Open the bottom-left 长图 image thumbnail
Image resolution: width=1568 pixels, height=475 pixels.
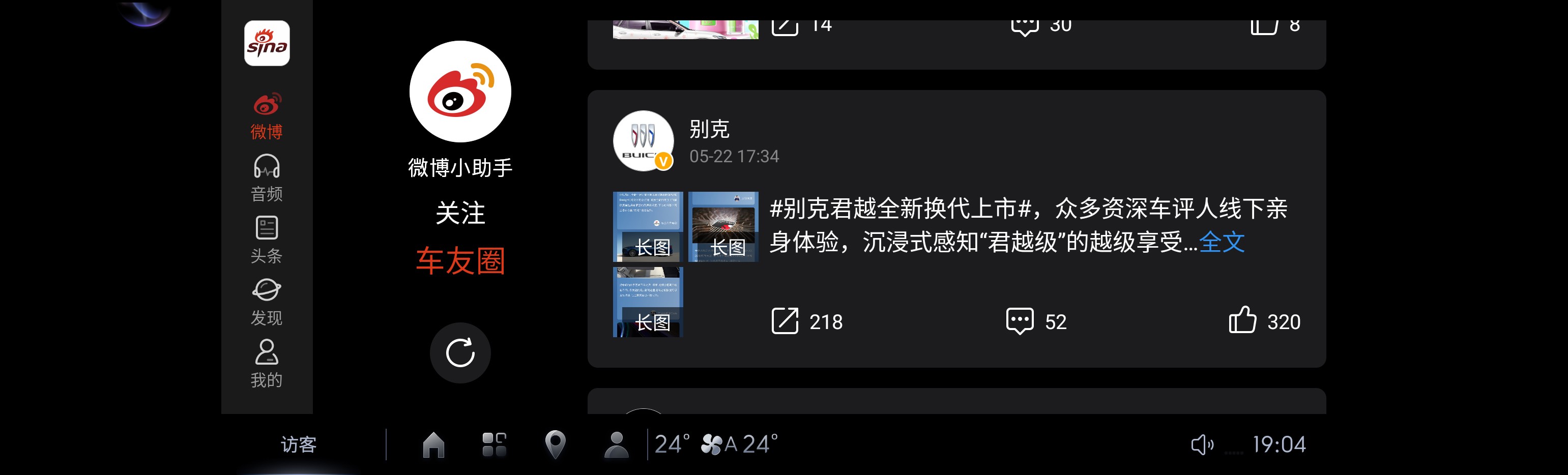(x=648, y=302)
